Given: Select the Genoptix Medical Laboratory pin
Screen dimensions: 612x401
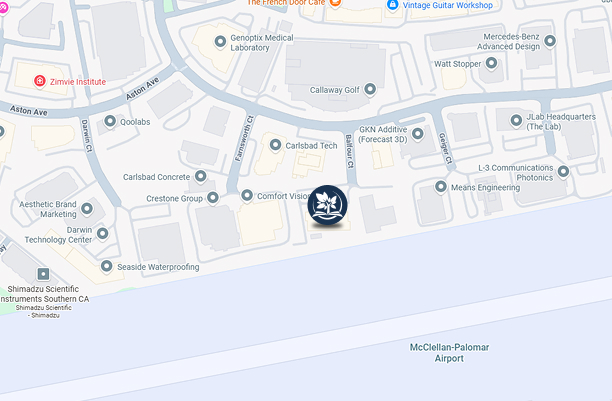Looking at the screenshot, I should [x=220, y=41].
